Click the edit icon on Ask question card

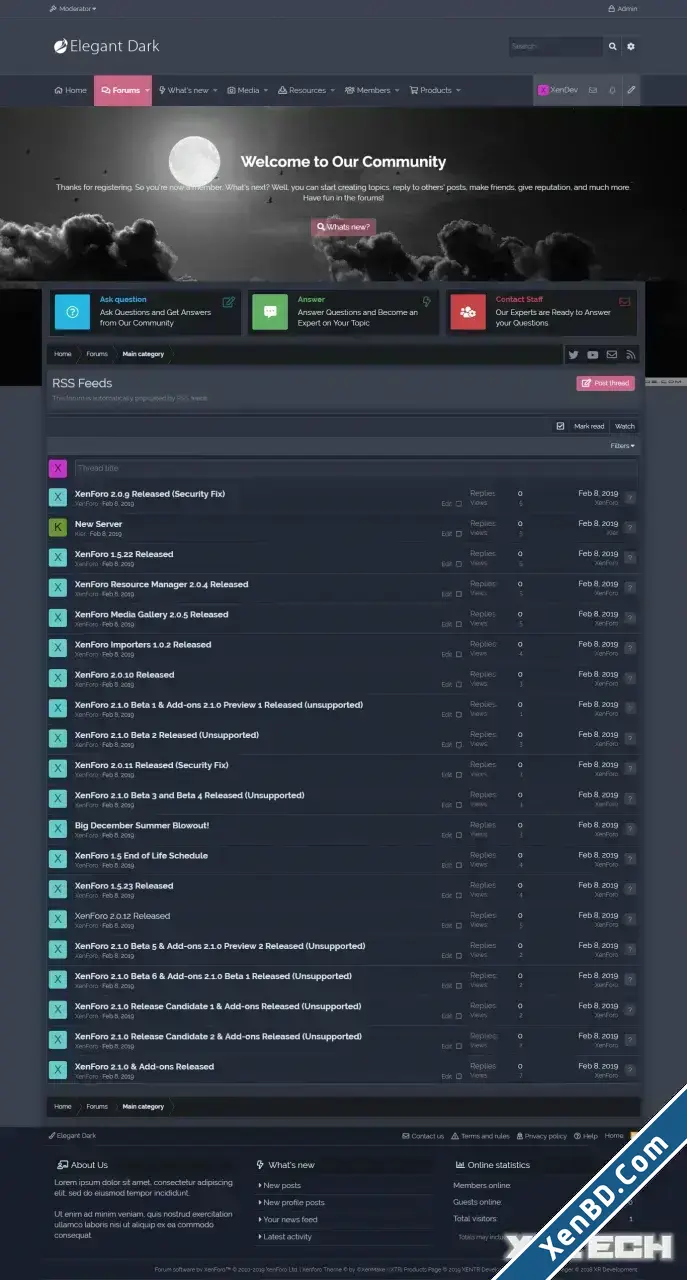[228, 301]
